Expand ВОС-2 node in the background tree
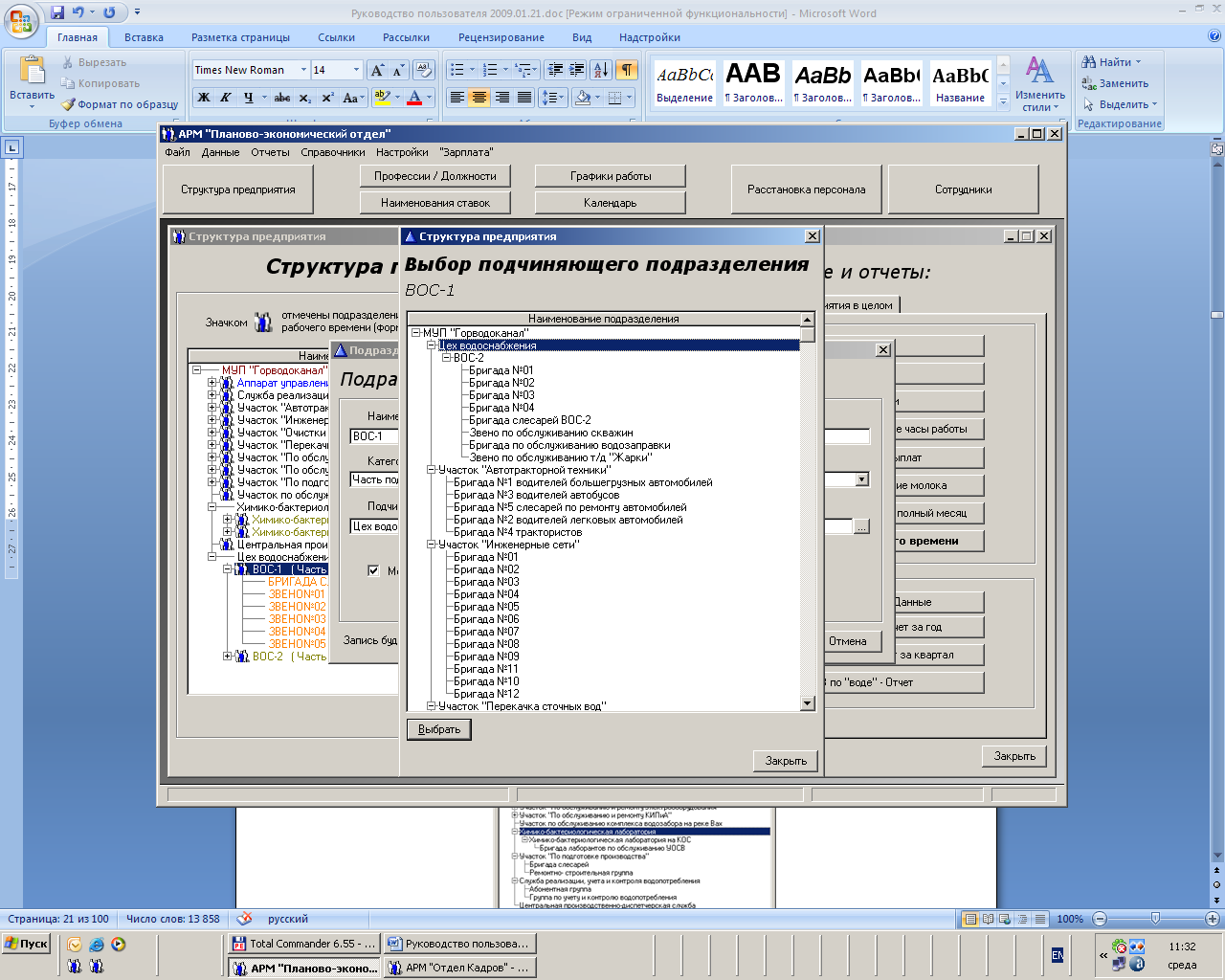 (228, 657)
